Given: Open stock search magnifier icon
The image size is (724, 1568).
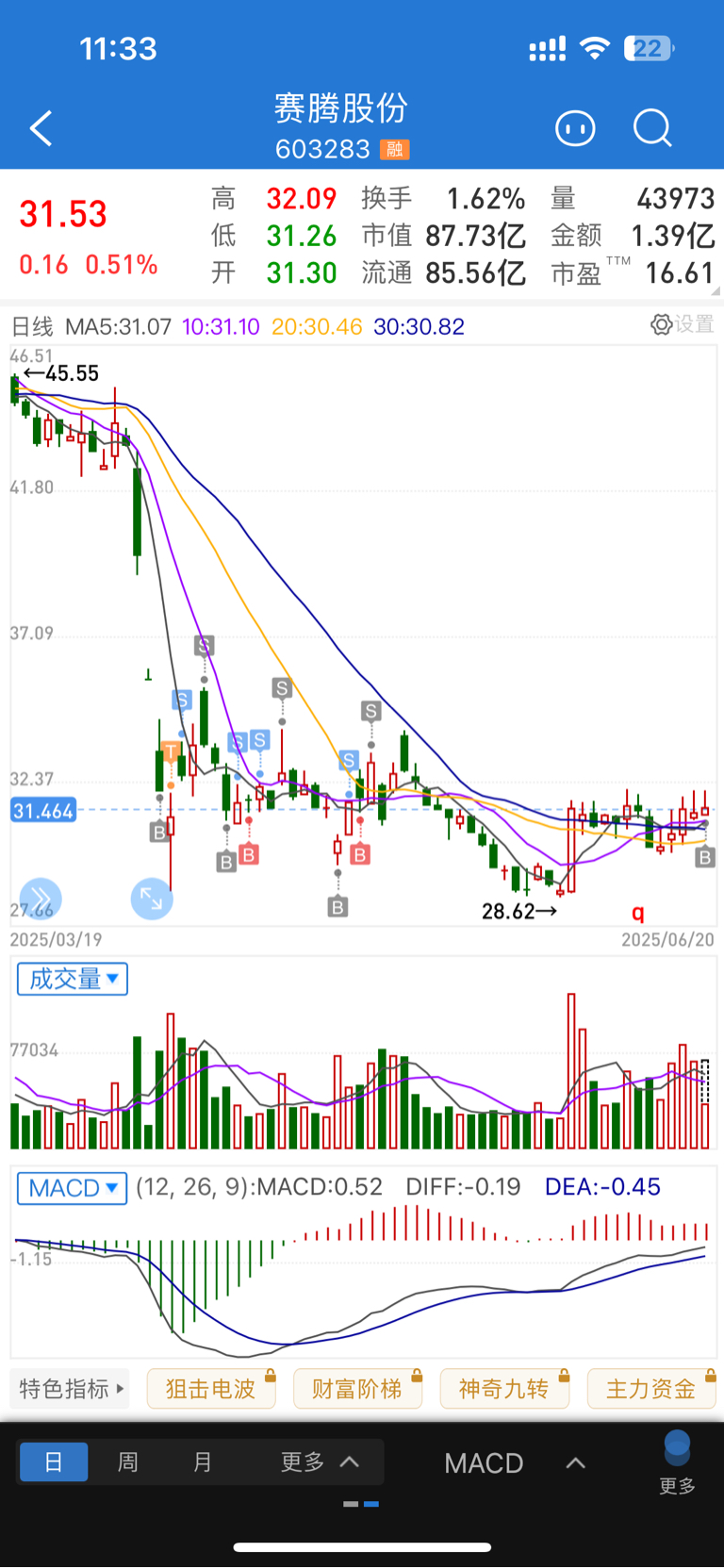Looking at the screenshot, I should click(x=652, y=128).
